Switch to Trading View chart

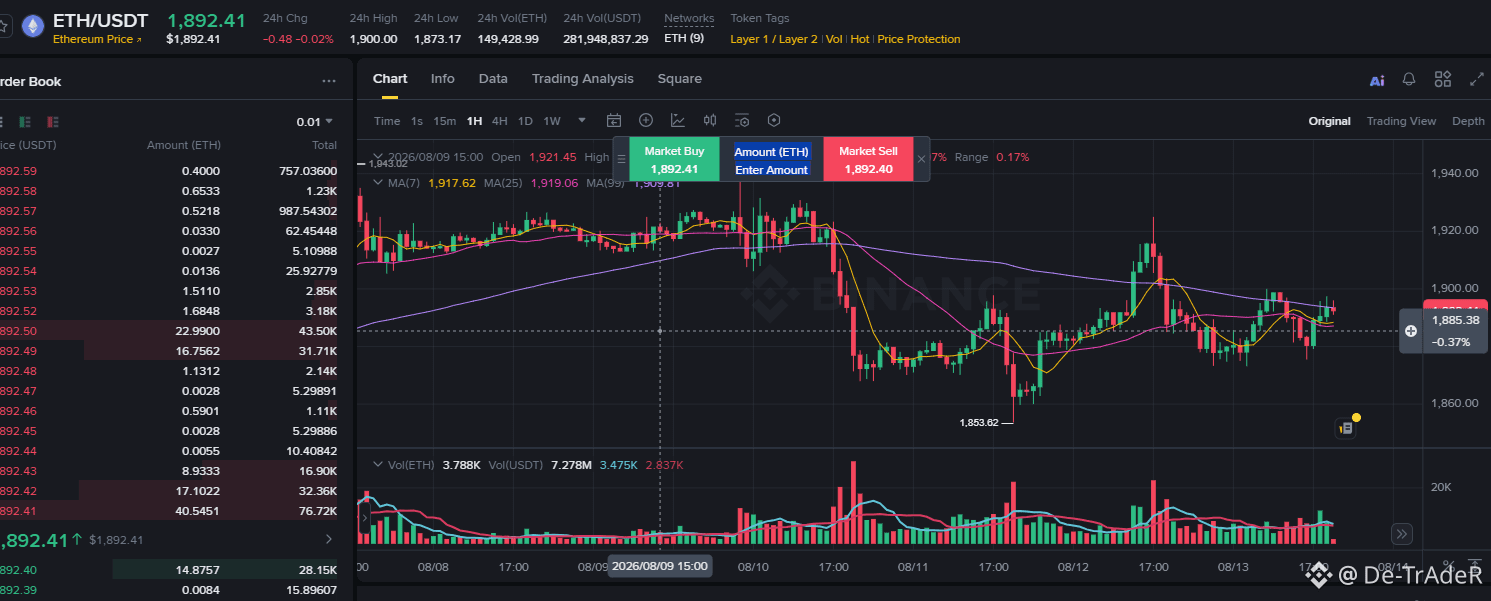[1401, 121]
